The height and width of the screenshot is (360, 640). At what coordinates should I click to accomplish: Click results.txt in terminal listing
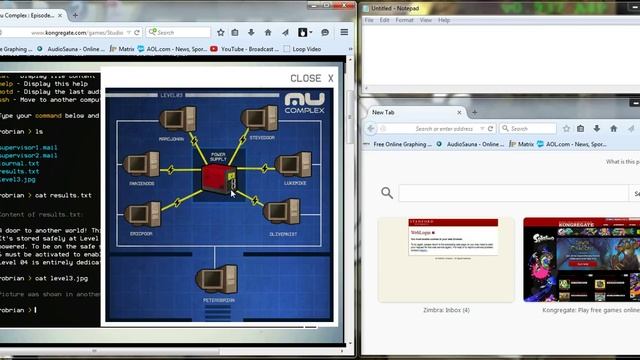click(20, 171)
